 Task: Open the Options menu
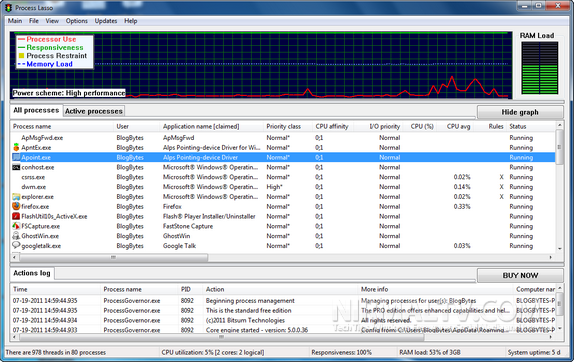(77, 21)
